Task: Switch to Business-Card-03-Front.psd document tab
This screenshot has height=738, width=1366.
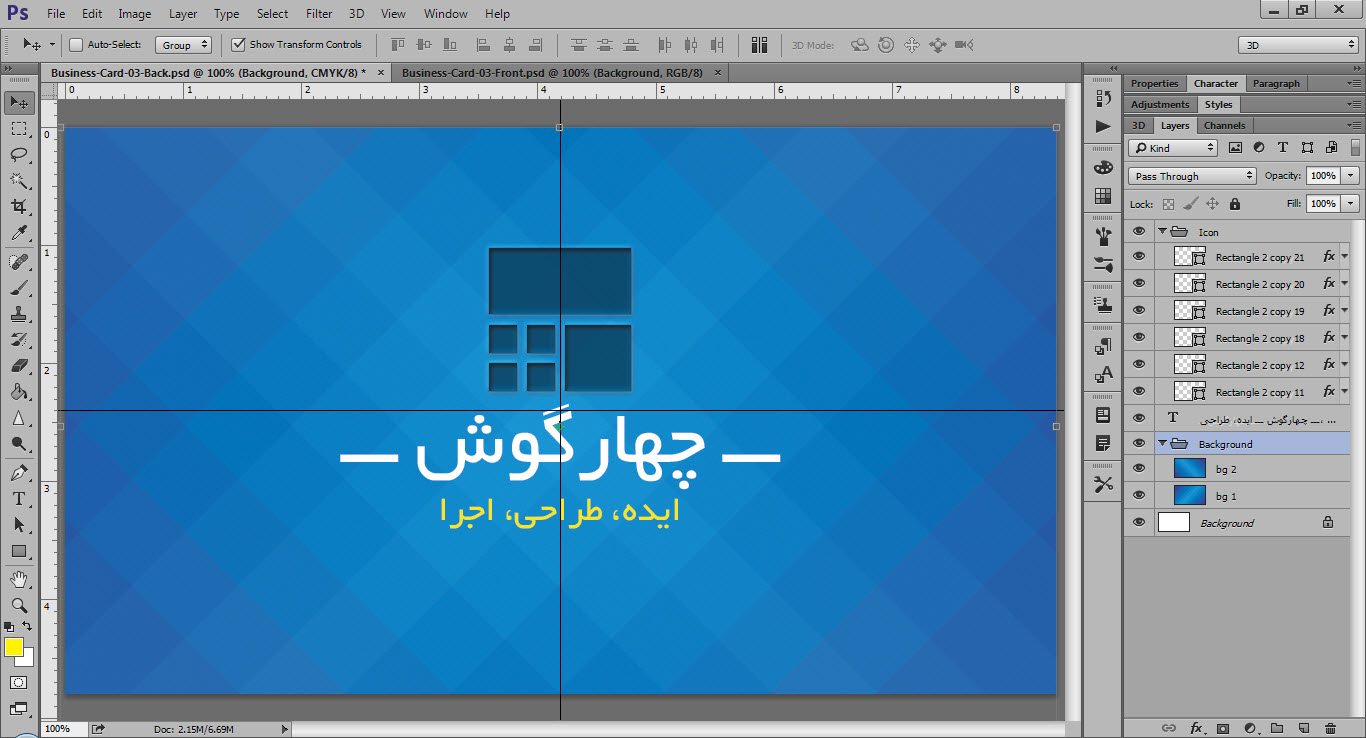Action: tap(552, 73)
